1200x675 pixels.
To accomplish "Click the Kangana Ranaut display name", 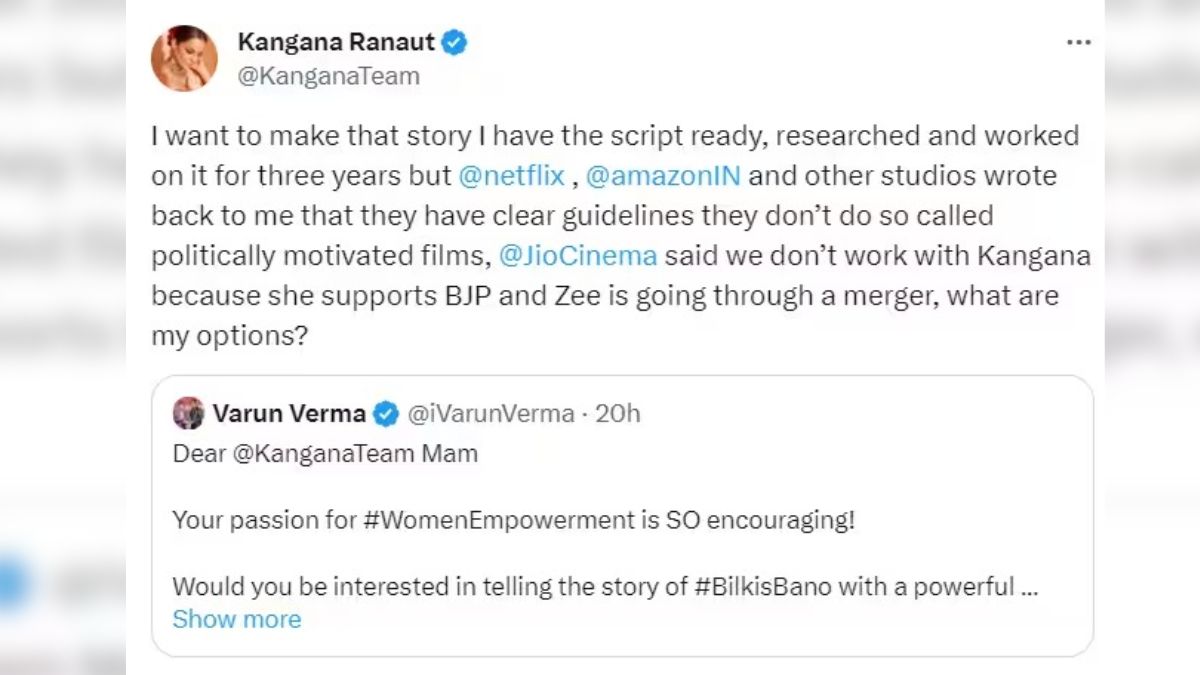I will 336,43.
